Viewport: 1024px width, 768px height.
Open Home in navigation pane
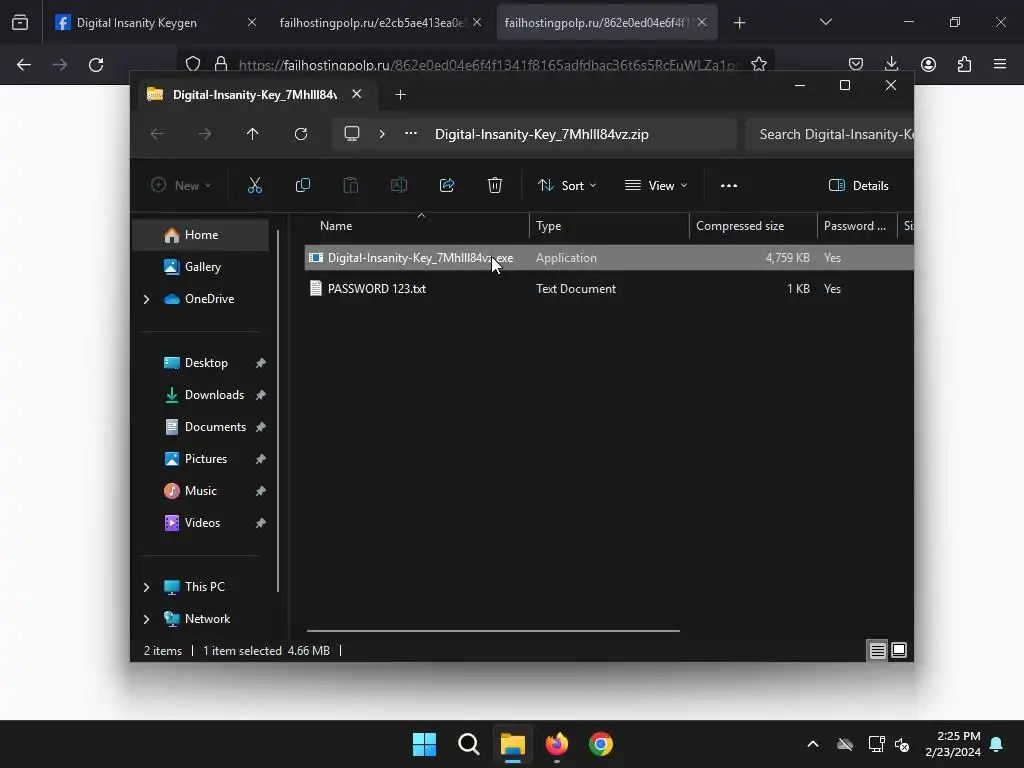click(x=201, y=235)
